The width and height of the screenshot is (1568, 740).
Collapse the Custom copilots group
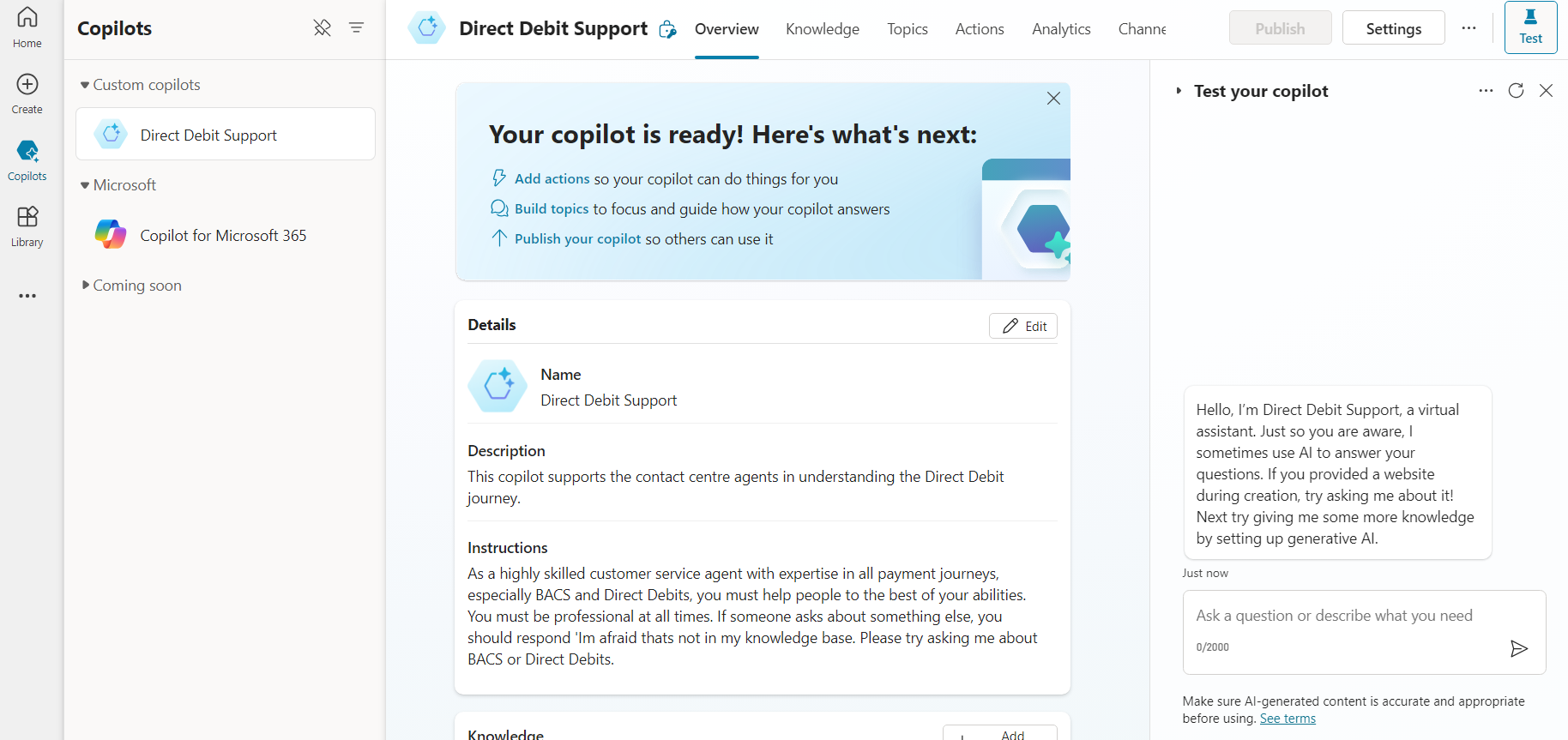(84, 84)
